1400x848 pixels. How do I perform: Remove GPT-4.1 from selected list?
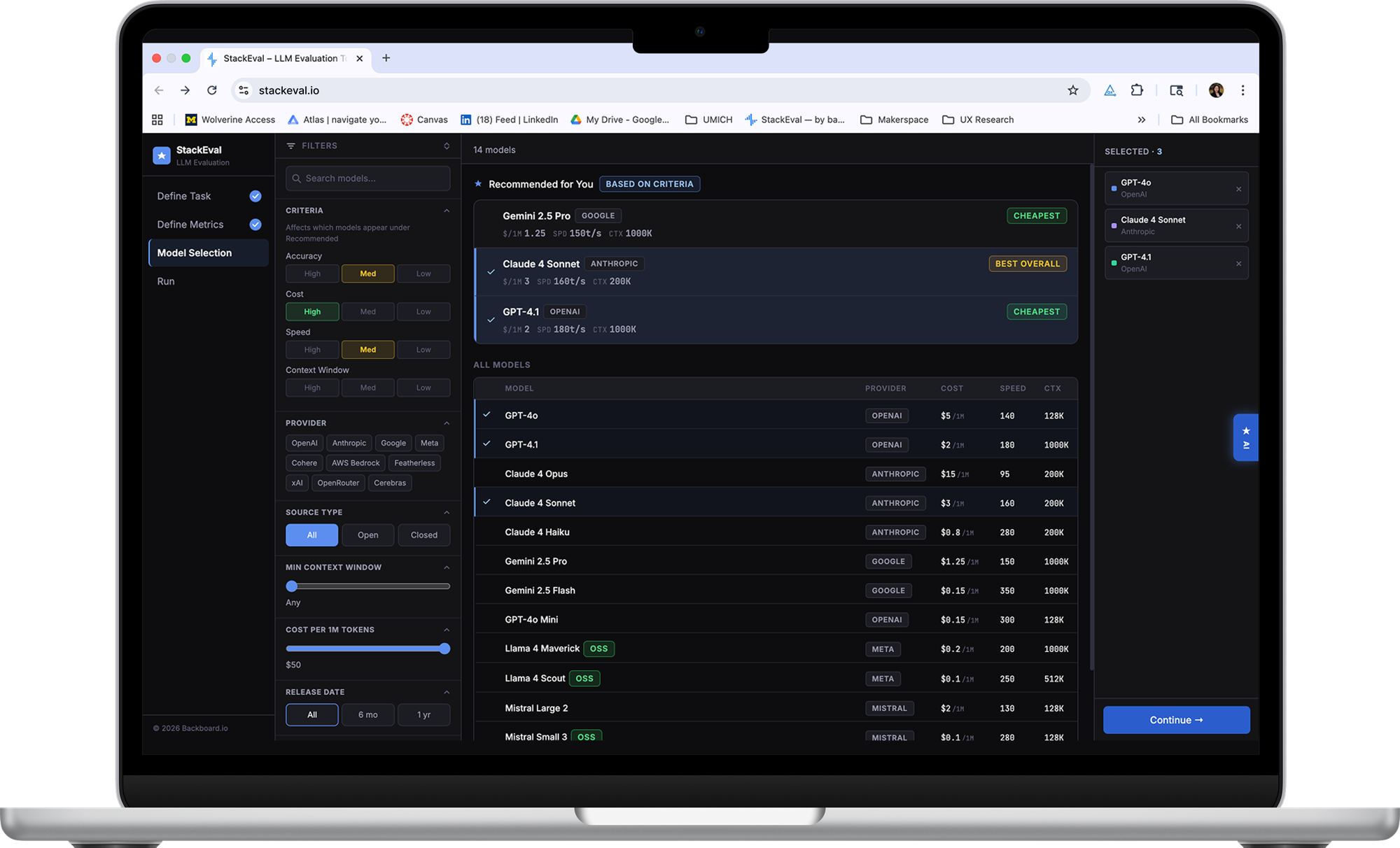coord(1239,264)
